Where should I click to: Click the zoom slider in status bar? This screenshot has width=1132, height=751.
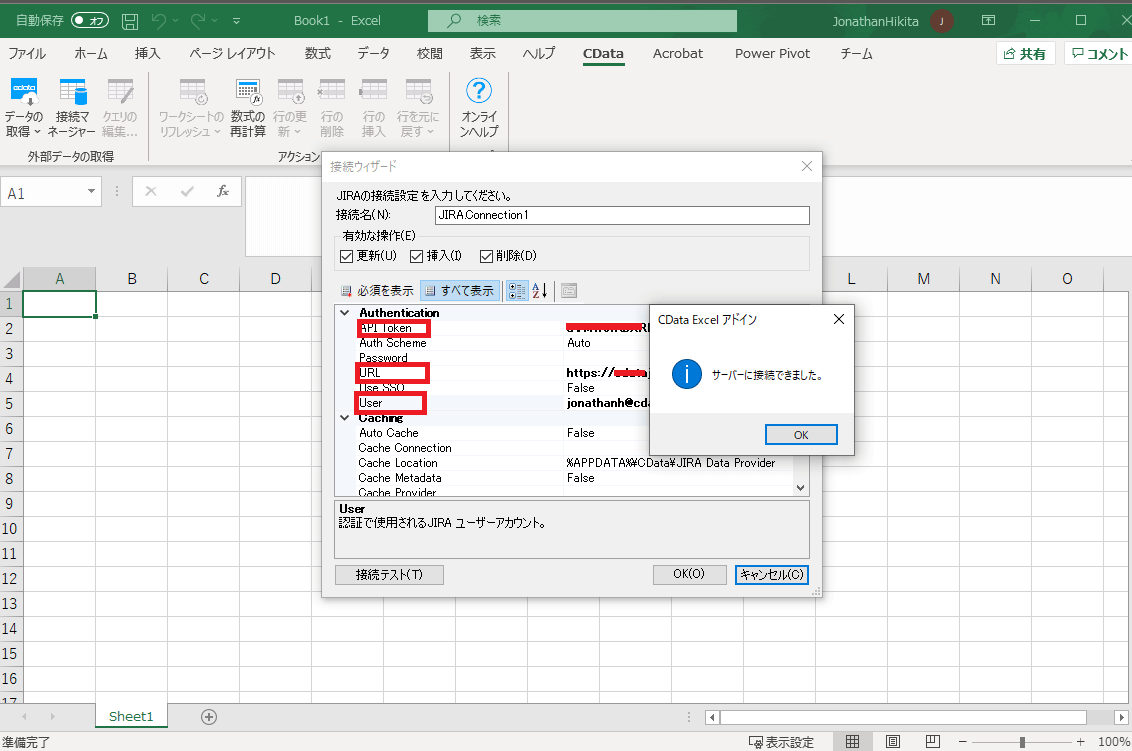pos(1022,742)
